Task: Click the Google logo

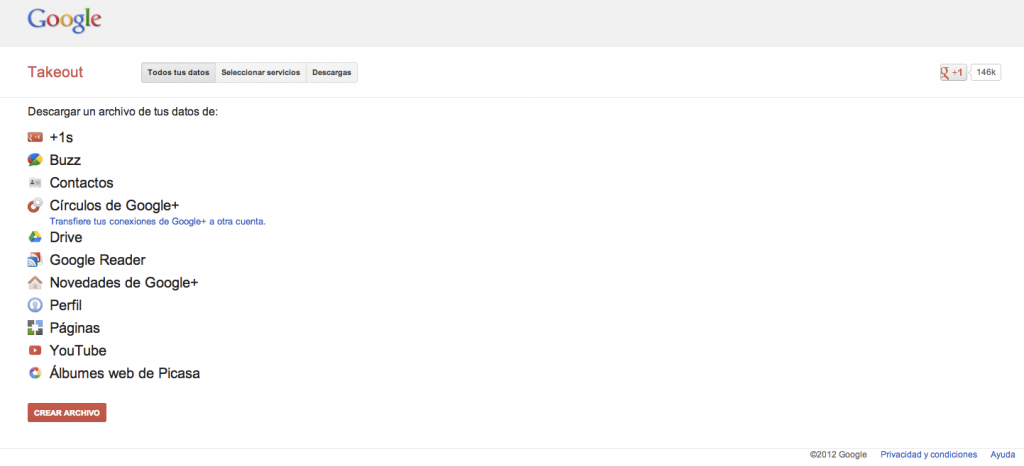Action: click(64, 21)
